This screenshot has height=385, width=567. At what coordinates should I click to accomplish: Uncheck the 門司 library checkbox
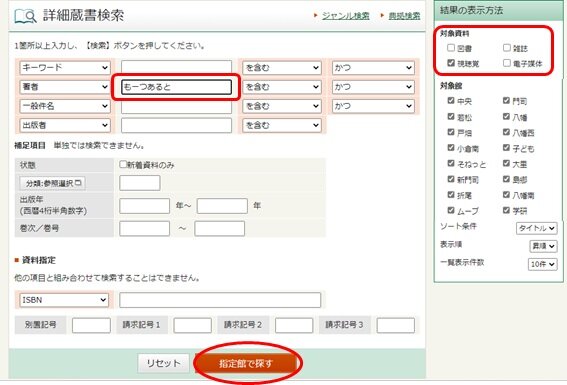(x=506, y=100)
